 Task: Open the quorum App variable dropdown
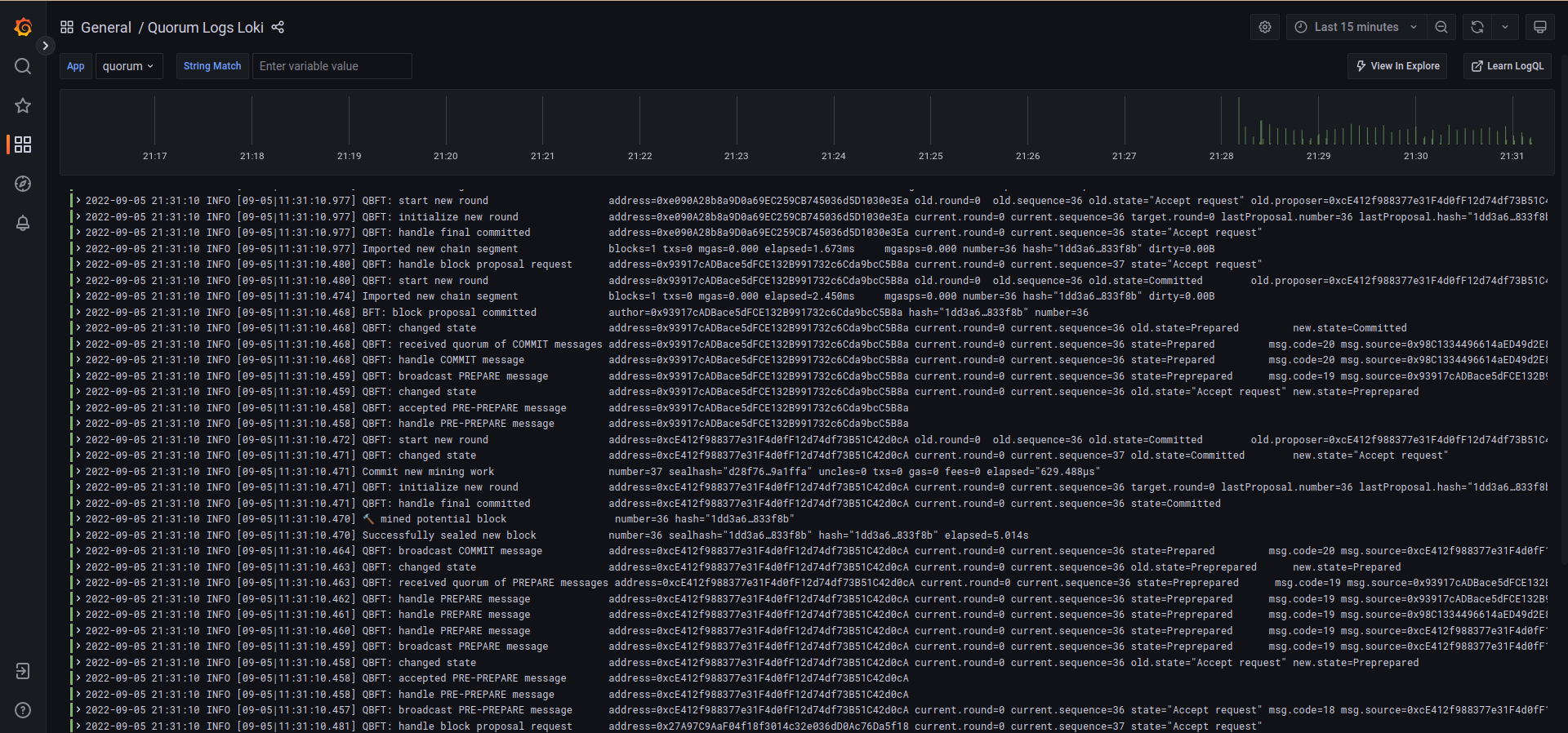pos(128,66)
